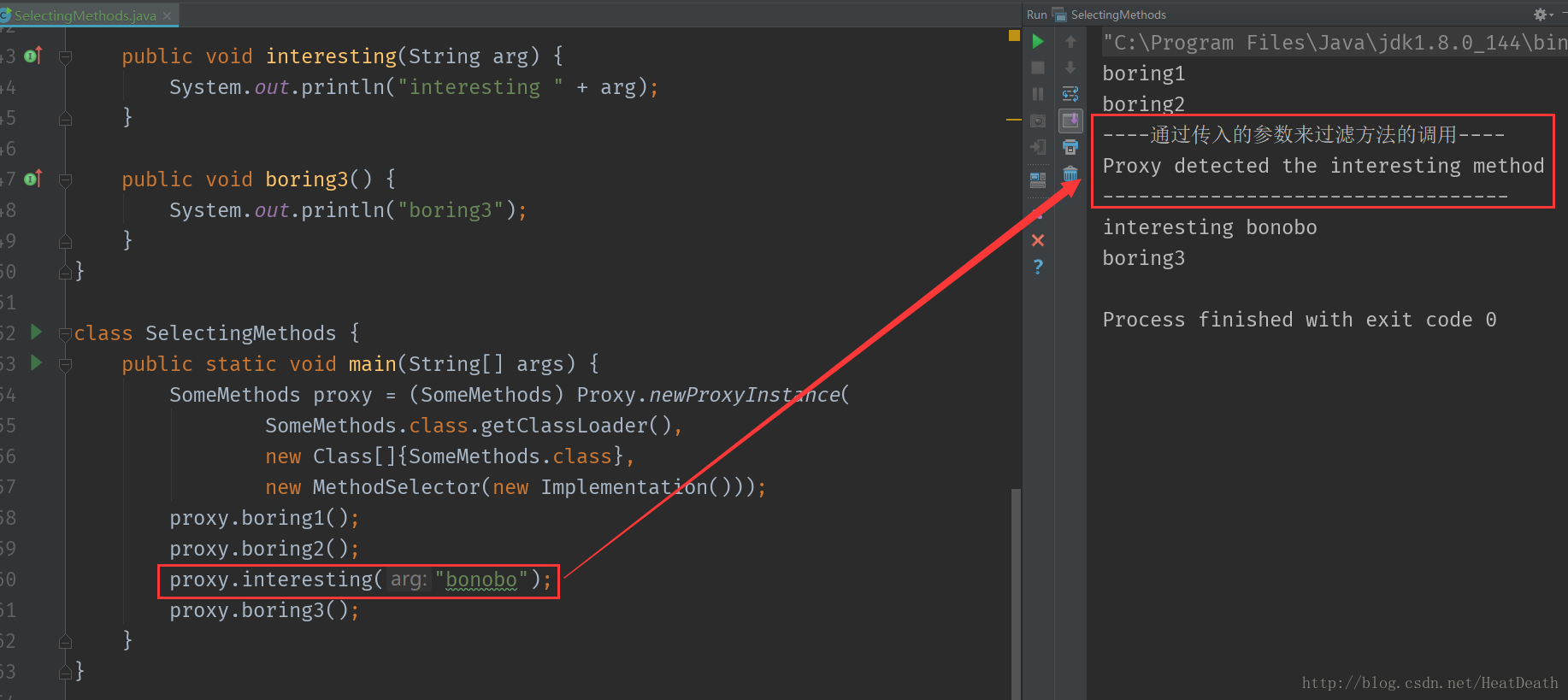Rerun SelectingMethods with the green play icon
1568x700 pixels.
click(x=1038, y=41)
